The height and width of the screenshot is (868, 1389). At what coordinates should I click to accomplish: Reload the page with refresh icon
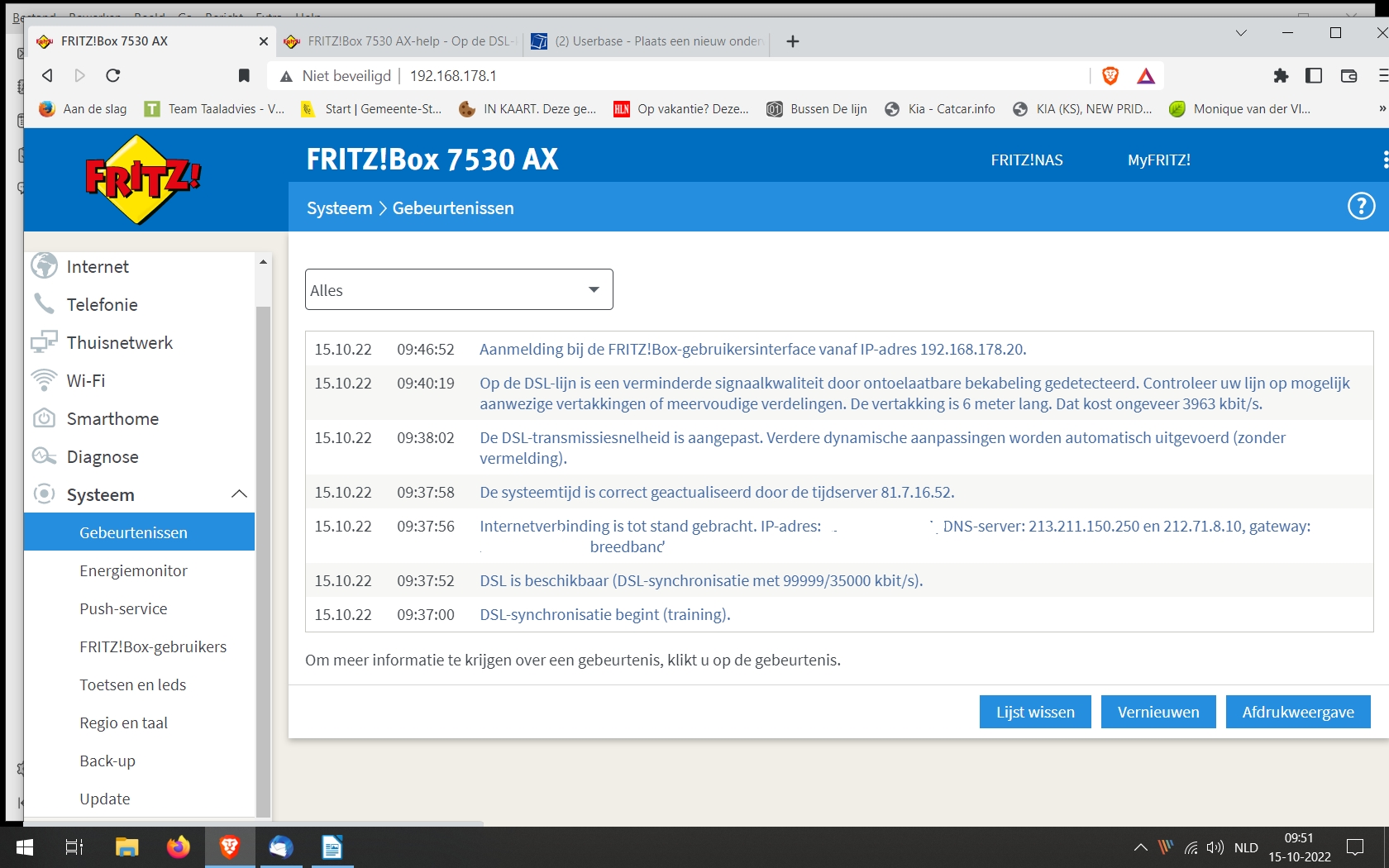tap(113, 76)
